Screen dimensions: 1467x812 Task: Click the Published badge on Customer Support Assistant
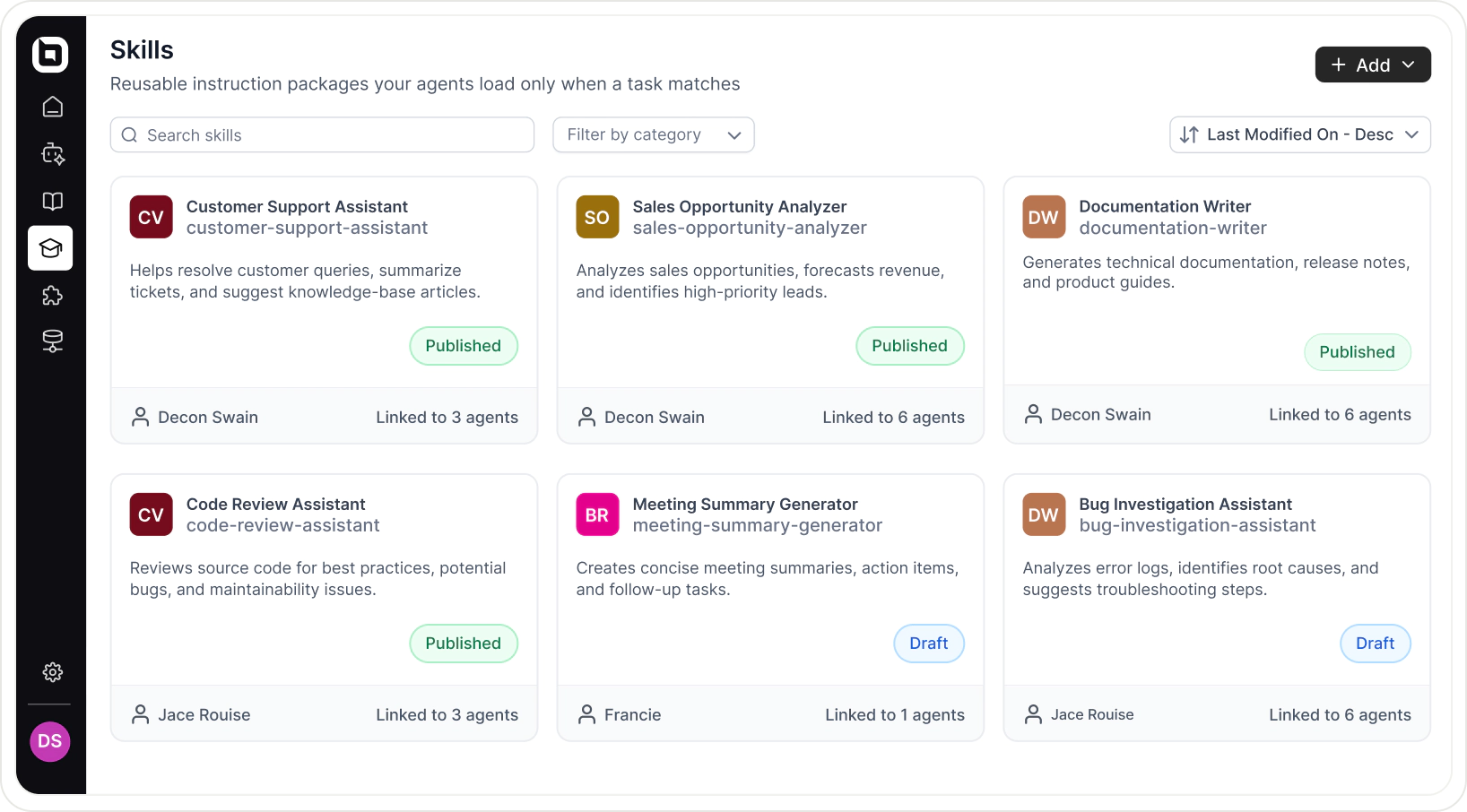click(464, 346)
